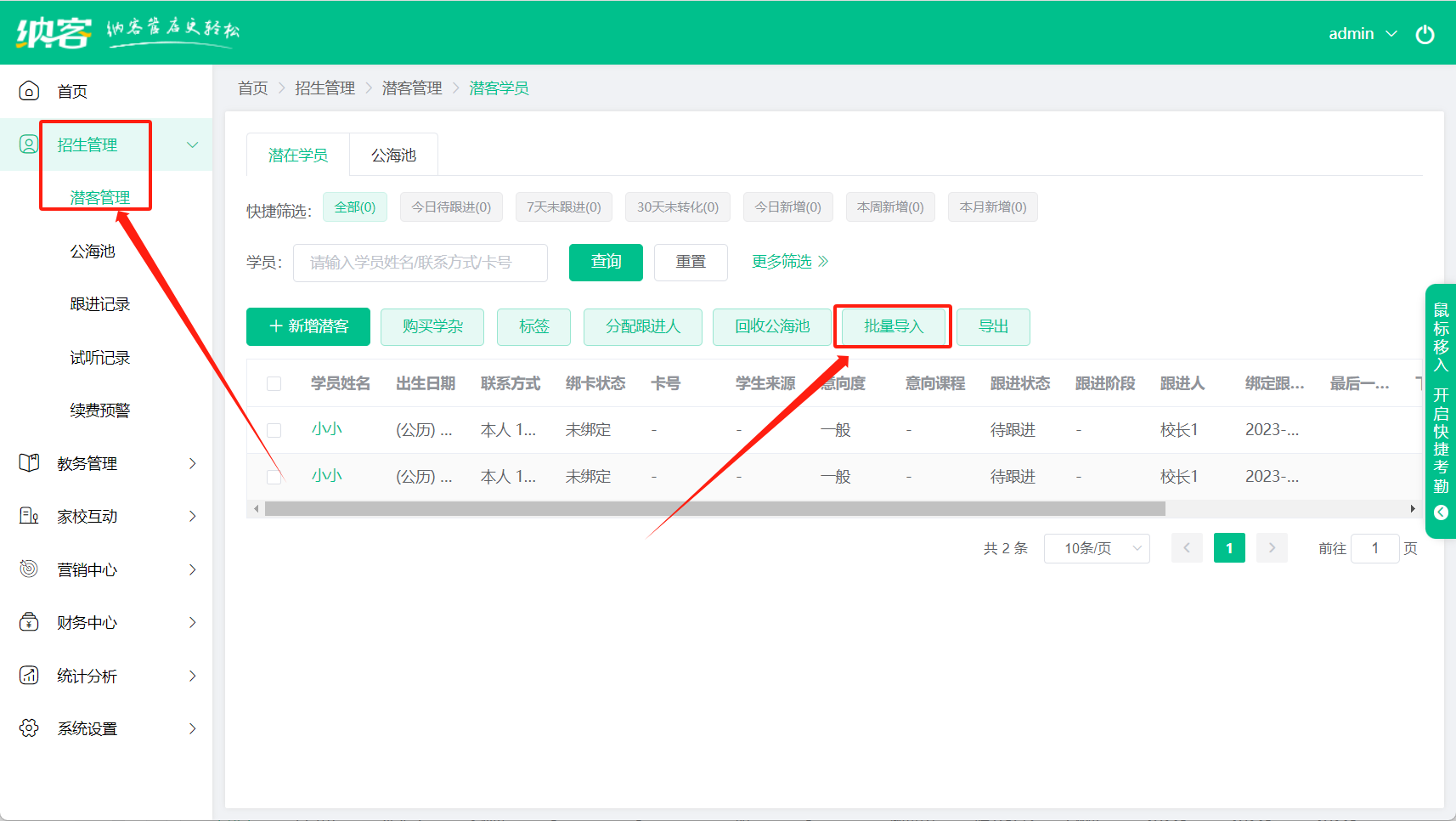Toggle the select-all checkbox in table header

[274, 384]
